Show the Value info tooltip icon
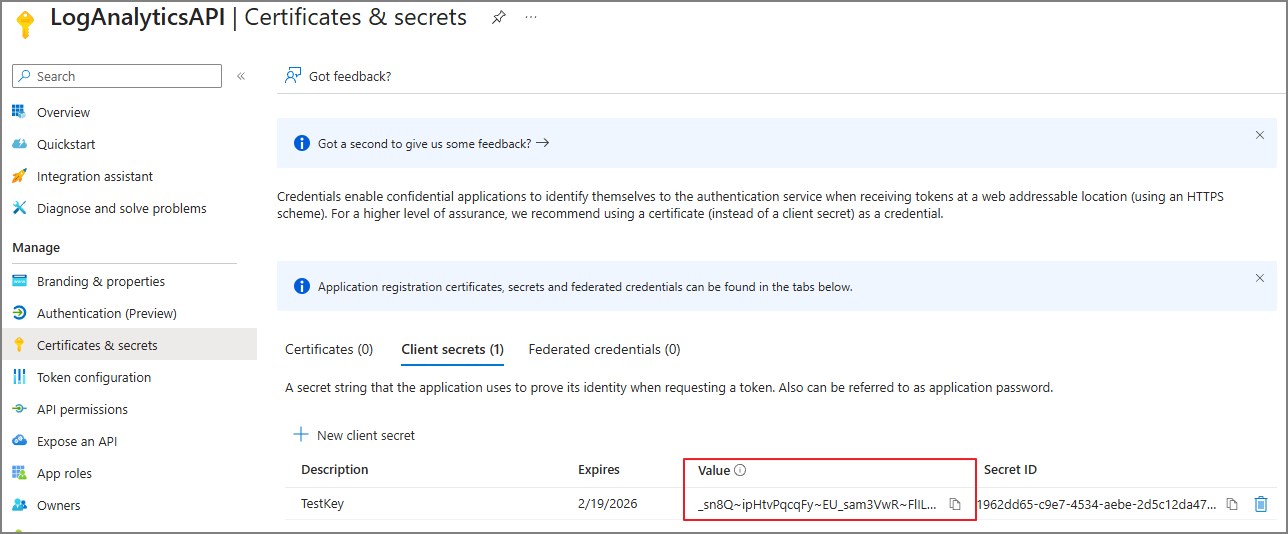 (x=740, y=470)
